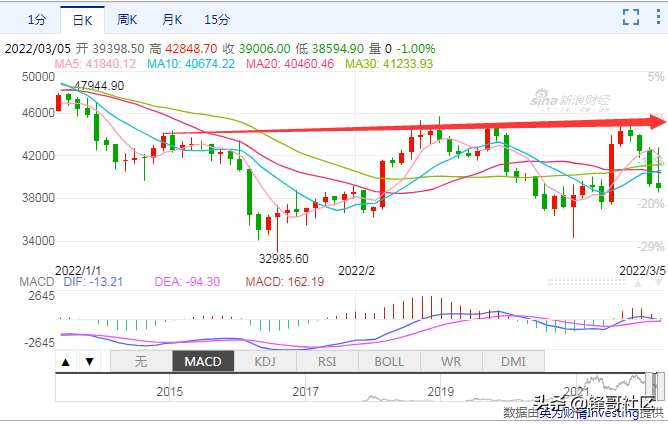The width and height of the screenshot is (668, 424).
Task: Click the MACD: 162.19 value
Action: click(x=285, y=282)
